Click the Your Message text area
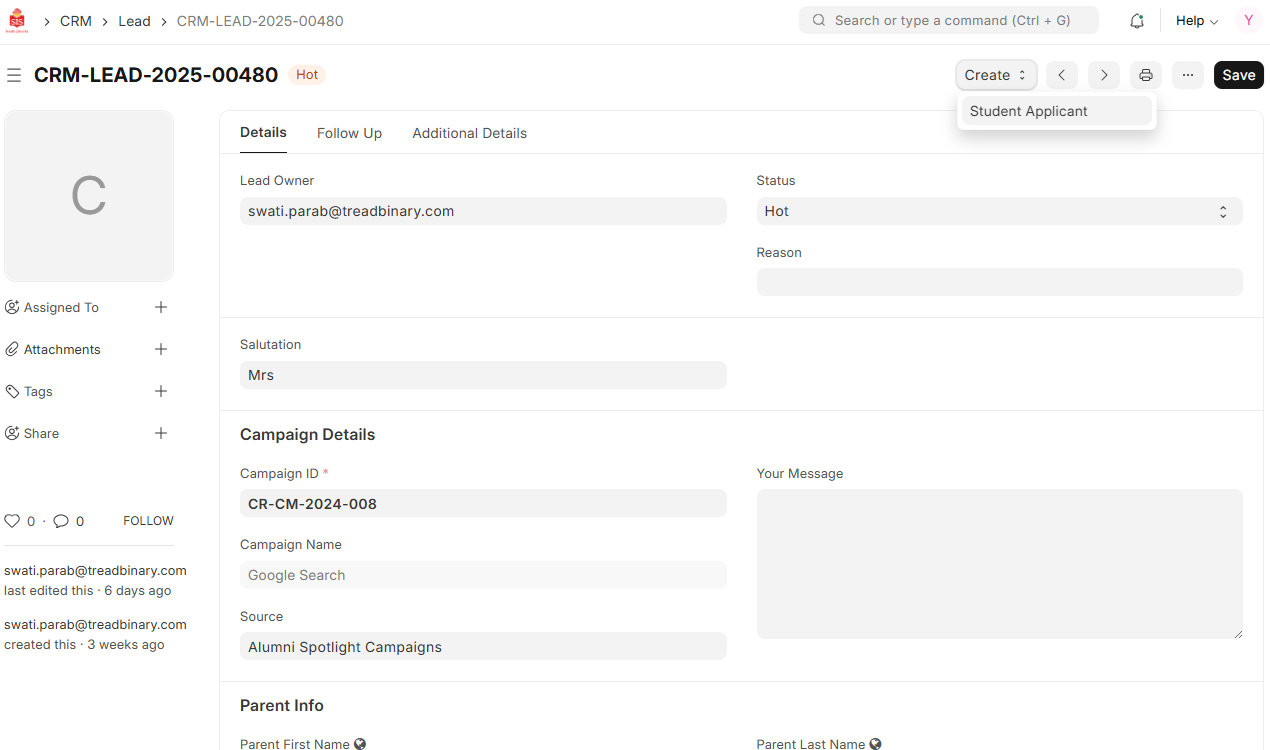Viewport: 1270px width, 750px height. pos(999,563)
